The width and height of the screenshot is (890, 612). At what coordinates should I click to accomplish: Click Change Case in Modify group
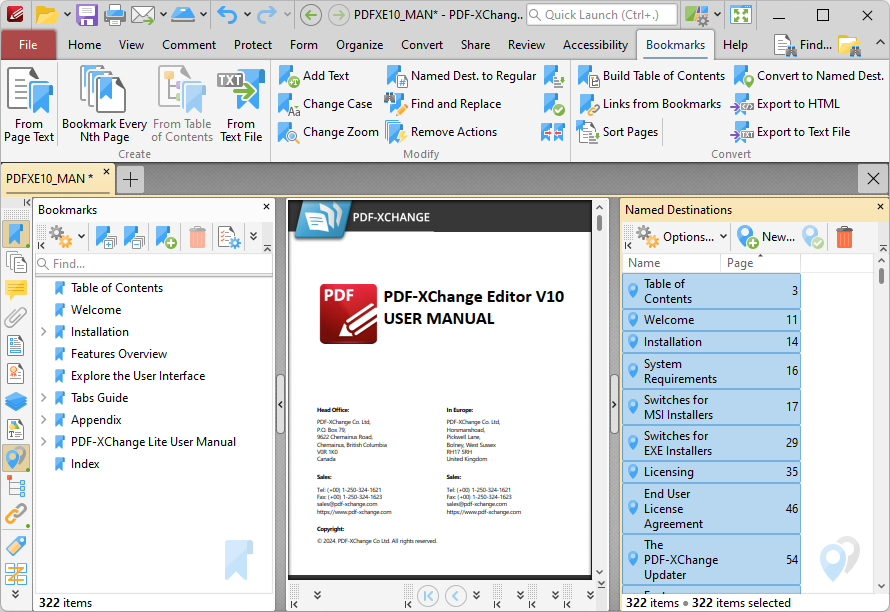pyautogui.click(x=325, y=104)
